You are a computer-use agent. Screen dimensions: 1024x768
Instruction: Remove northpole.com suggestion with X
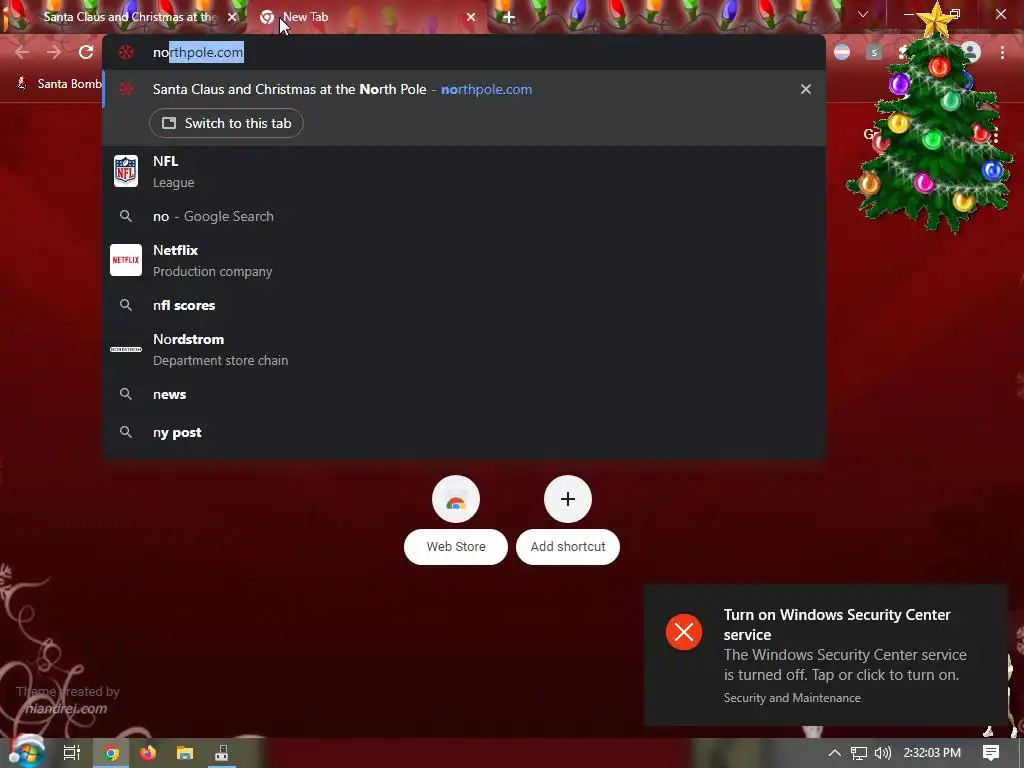[806, 89]
